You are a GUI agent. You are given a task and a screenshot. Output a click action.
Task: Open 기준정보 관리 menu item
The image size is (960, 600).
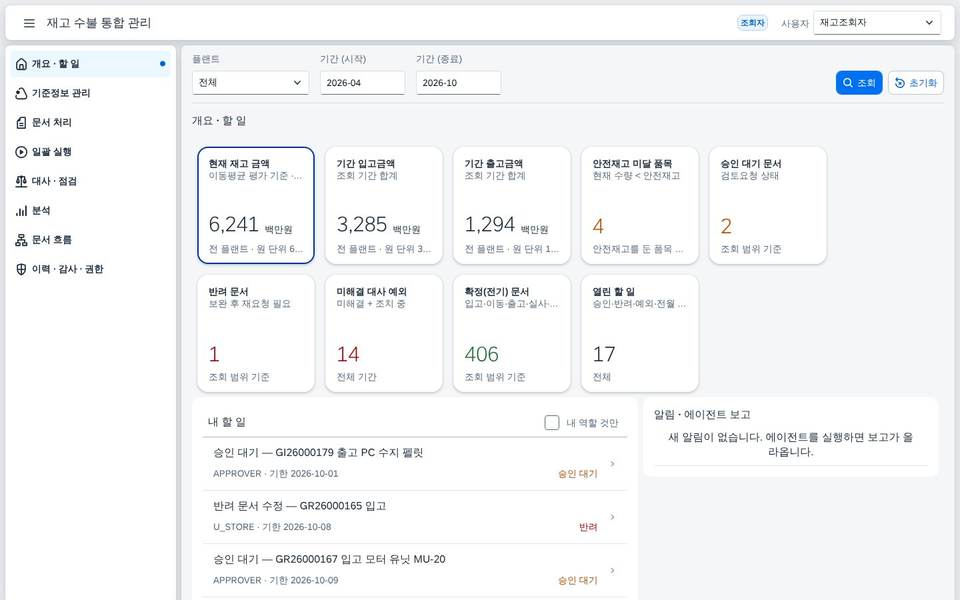tap(91, 93)
